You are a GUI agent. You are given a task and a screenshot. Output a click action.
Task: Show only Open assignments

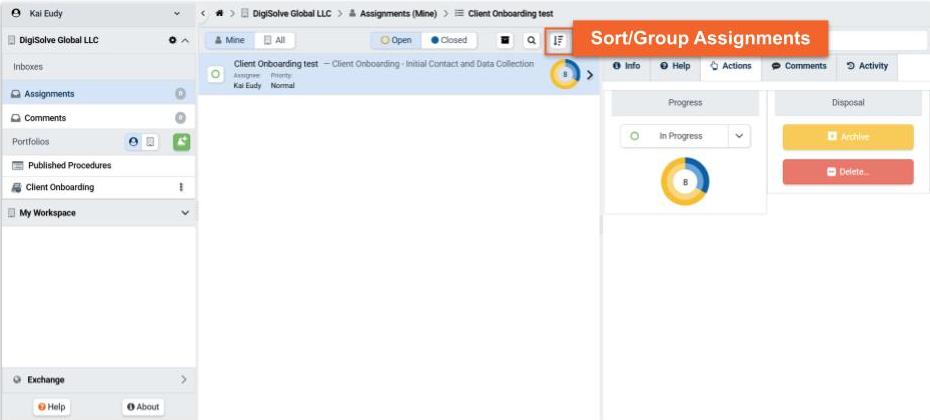(396, 41)
